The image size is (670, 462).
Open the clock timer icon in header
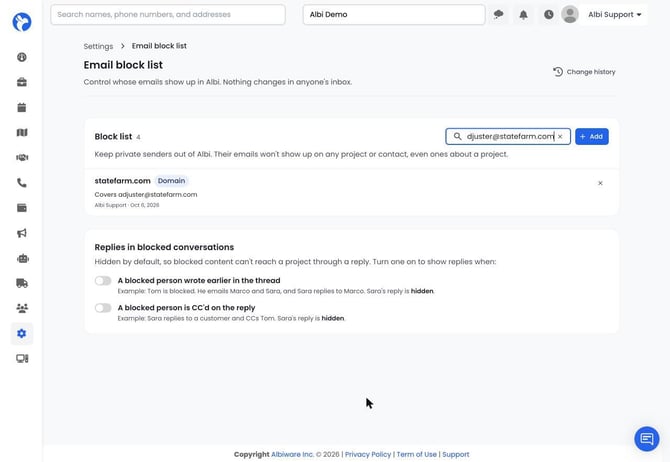tap(549, 15)
